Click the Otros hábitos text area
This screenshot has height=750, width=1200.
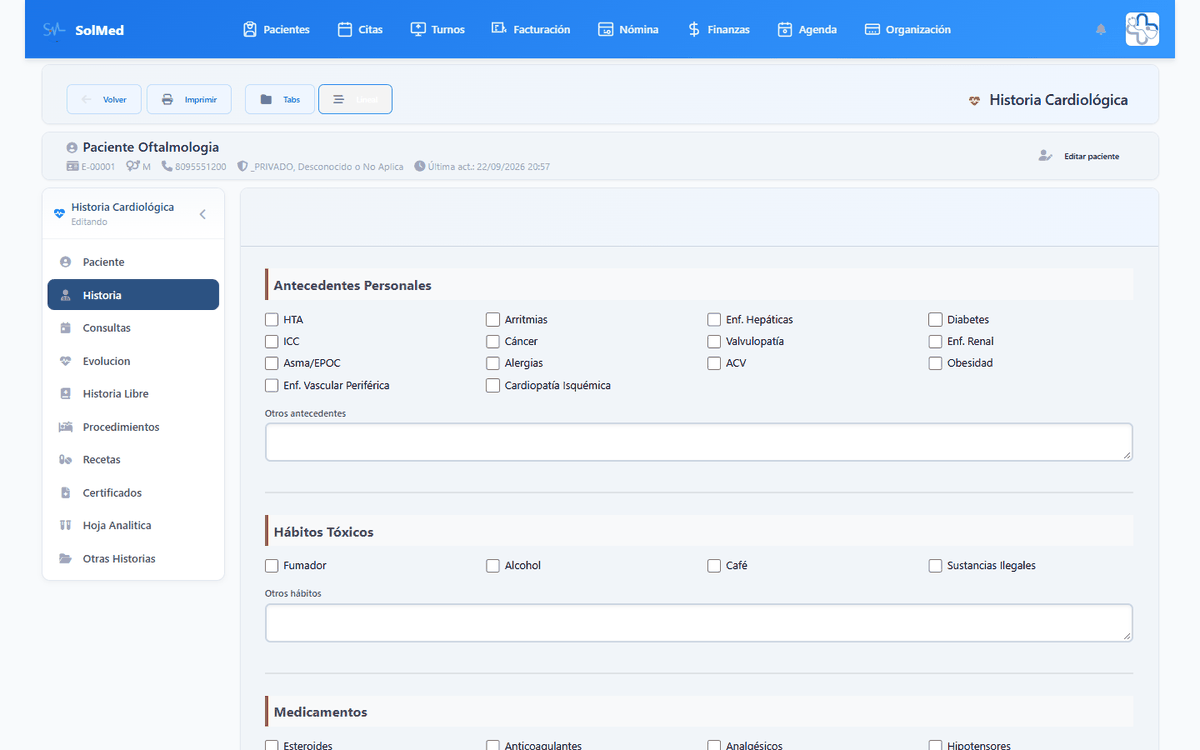[699, 622]
